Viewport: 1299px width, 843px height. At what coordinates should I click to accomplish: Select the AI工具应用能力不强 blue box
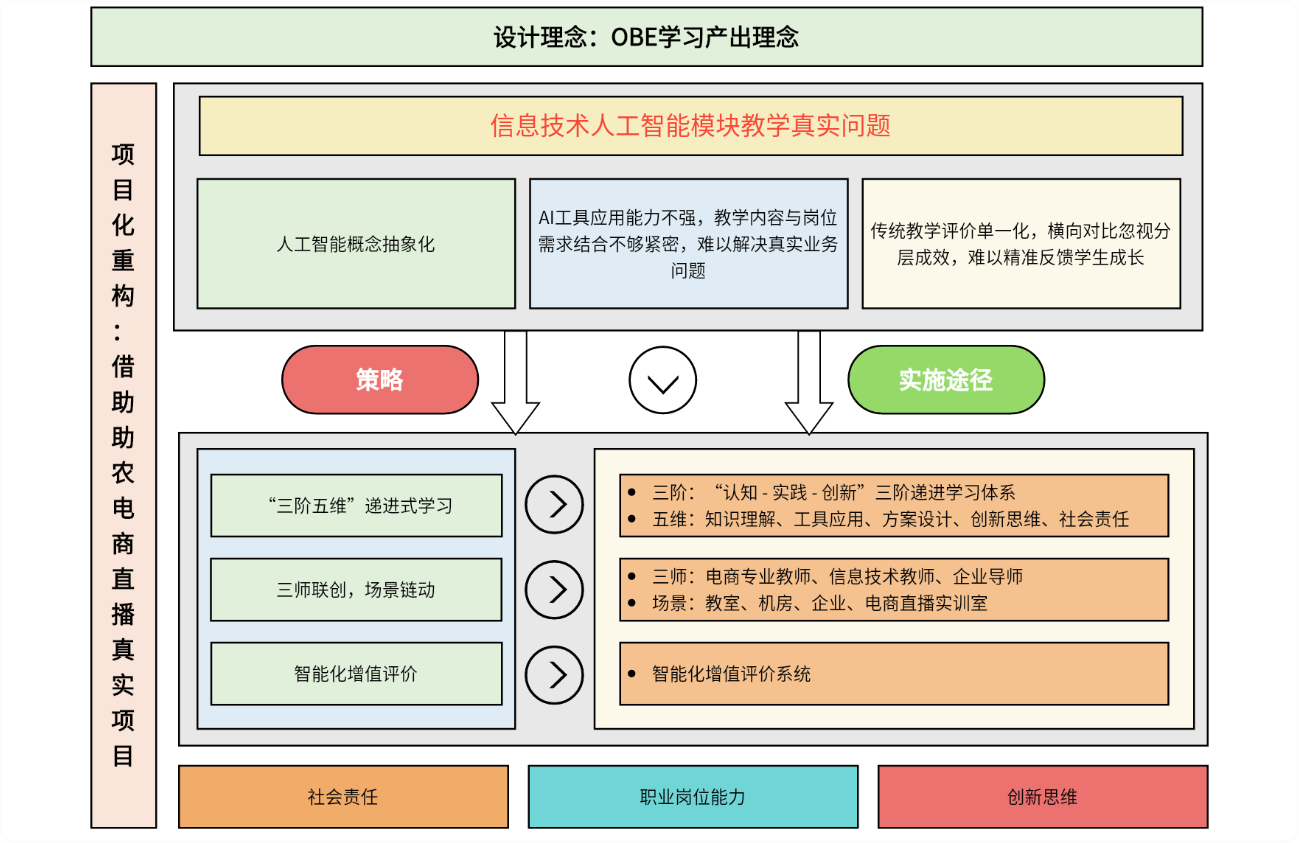click(x=688, y=244)
